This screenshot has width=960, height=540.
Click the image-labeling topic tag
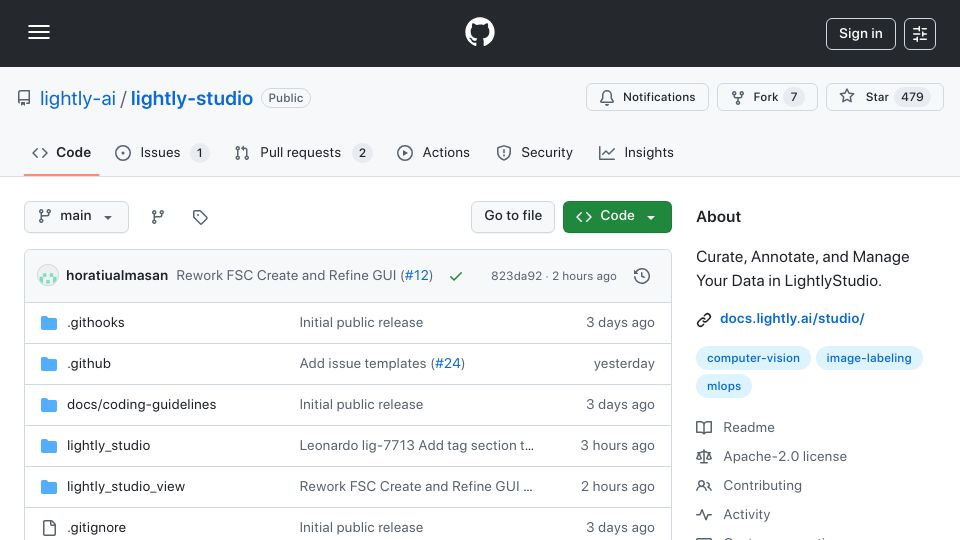(869, 358)
